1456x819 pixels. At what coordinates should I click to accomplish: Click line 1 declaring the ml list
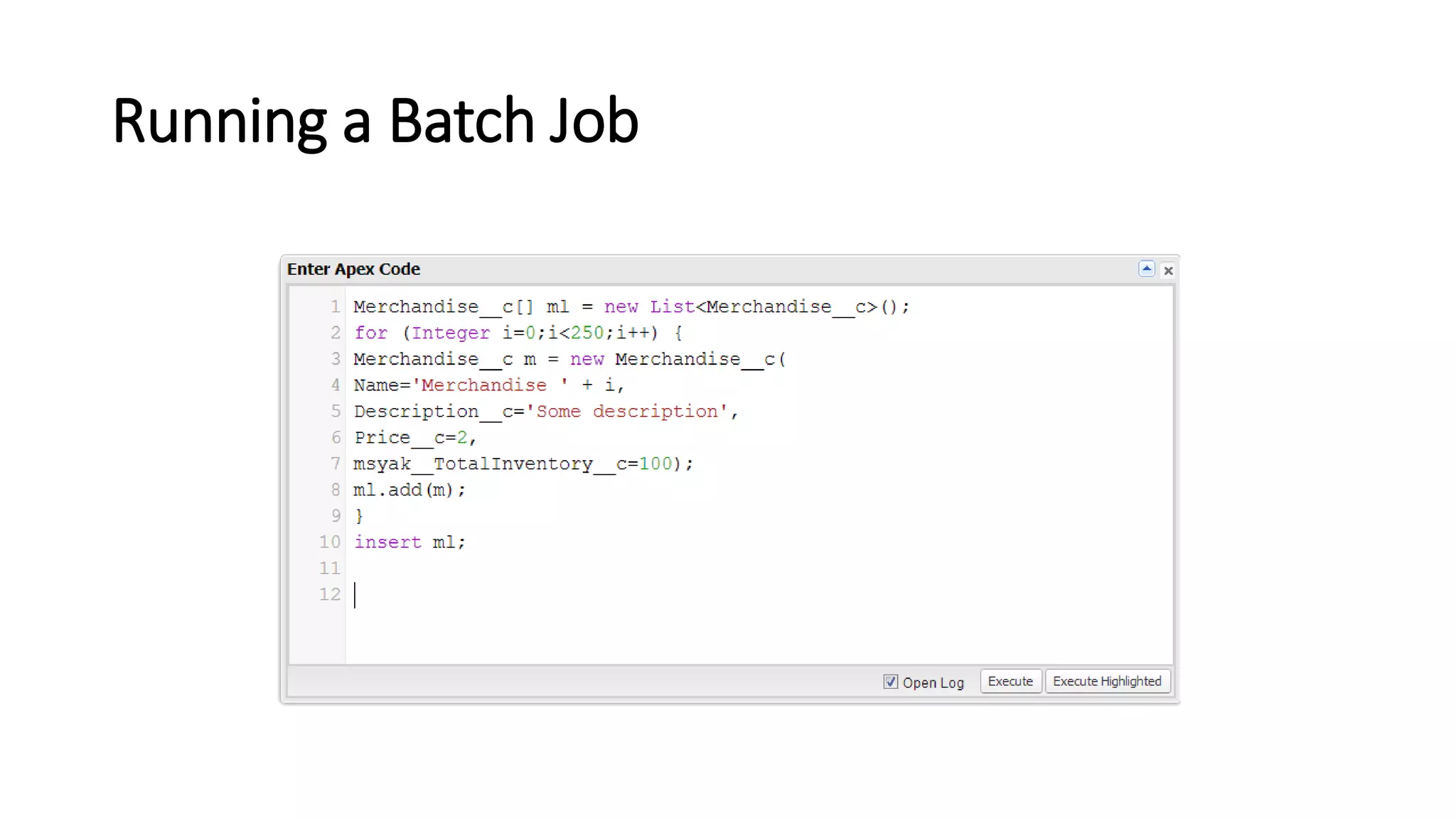pos(631,307)
